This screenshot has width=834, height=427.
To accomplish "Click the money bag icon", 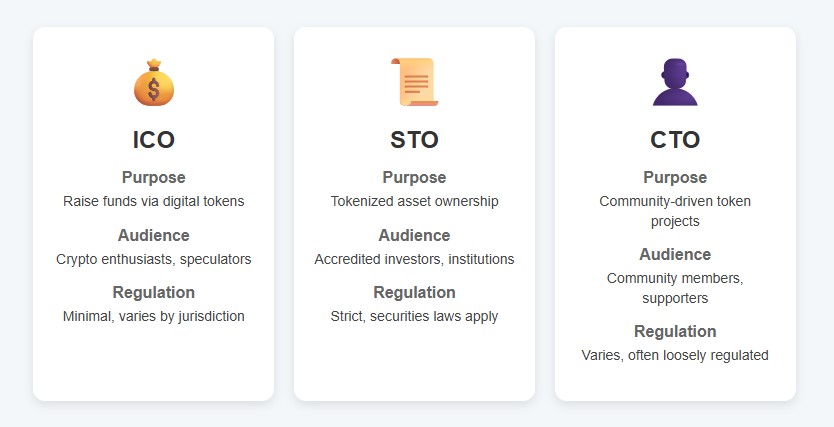I will (154, 83).
